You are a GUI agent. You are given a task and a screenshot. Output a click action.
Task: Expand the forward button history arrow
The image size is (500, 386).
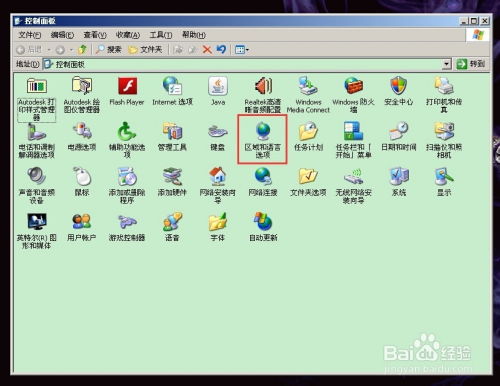coord(71,50)
